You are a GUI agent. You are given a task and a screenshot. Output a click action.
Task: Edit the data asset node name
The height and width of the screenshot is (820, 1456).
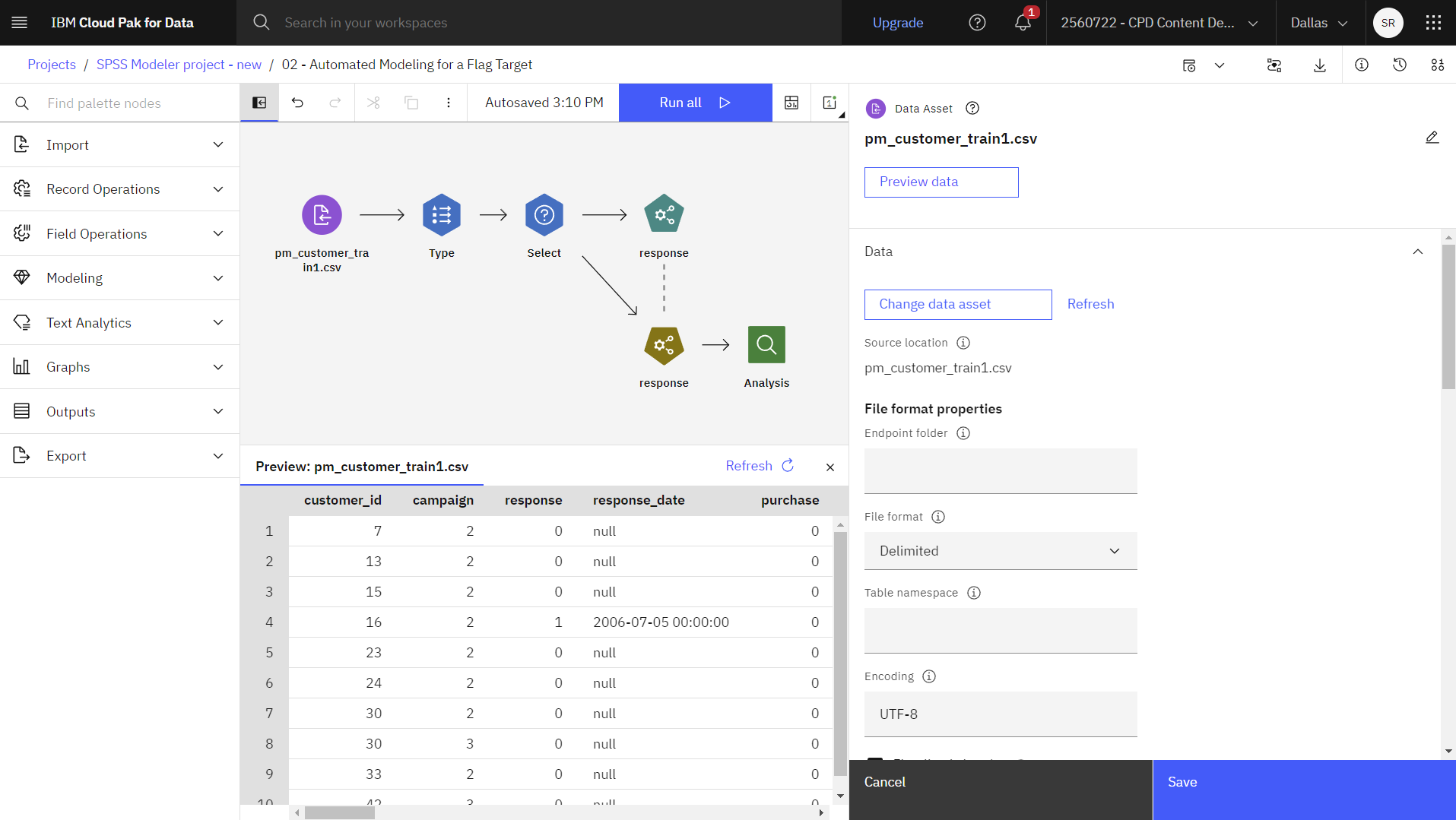[1432, 138]
